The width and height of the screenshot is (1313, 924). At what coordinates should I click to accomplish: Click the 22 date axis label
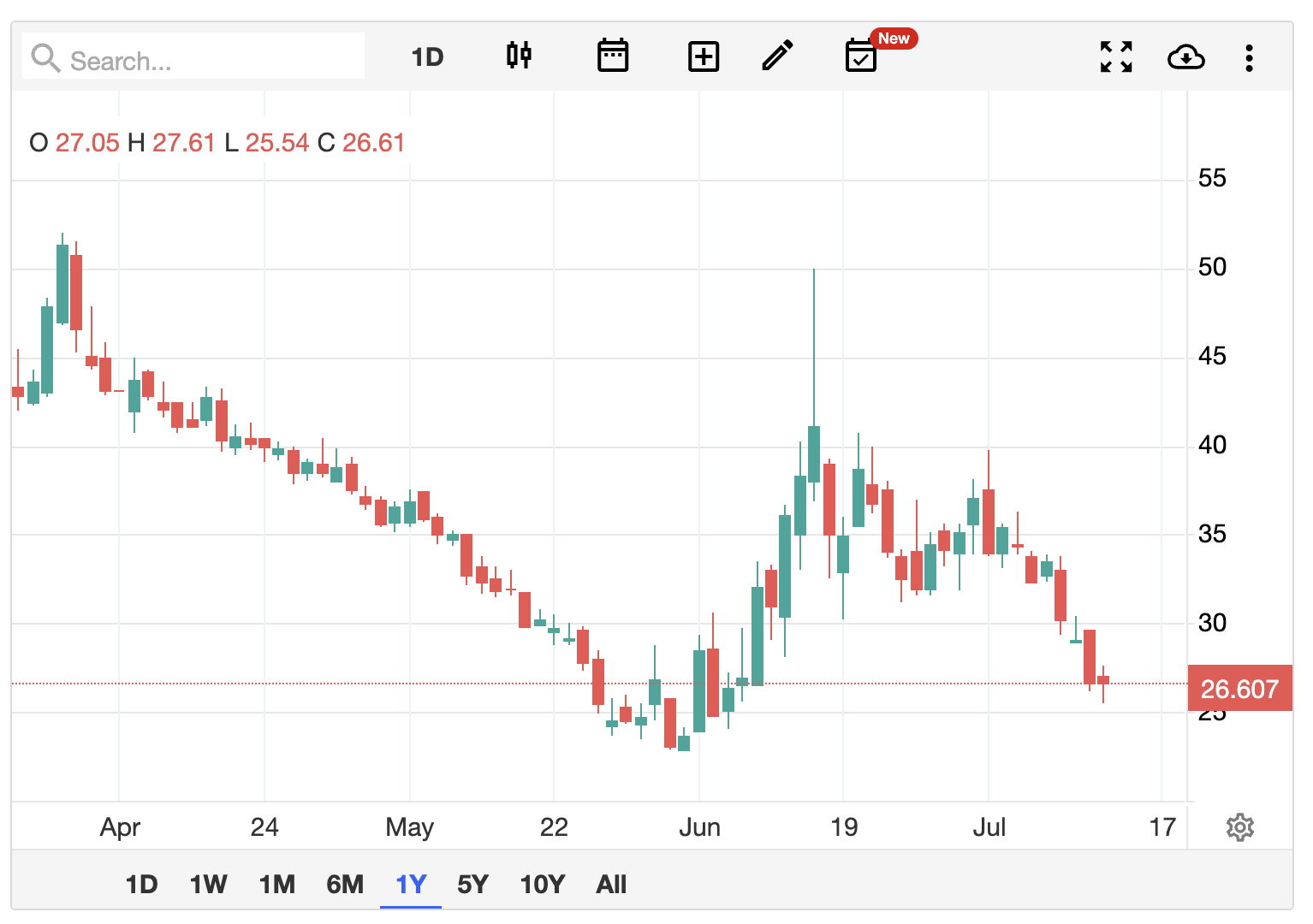[x=554, y=827]
